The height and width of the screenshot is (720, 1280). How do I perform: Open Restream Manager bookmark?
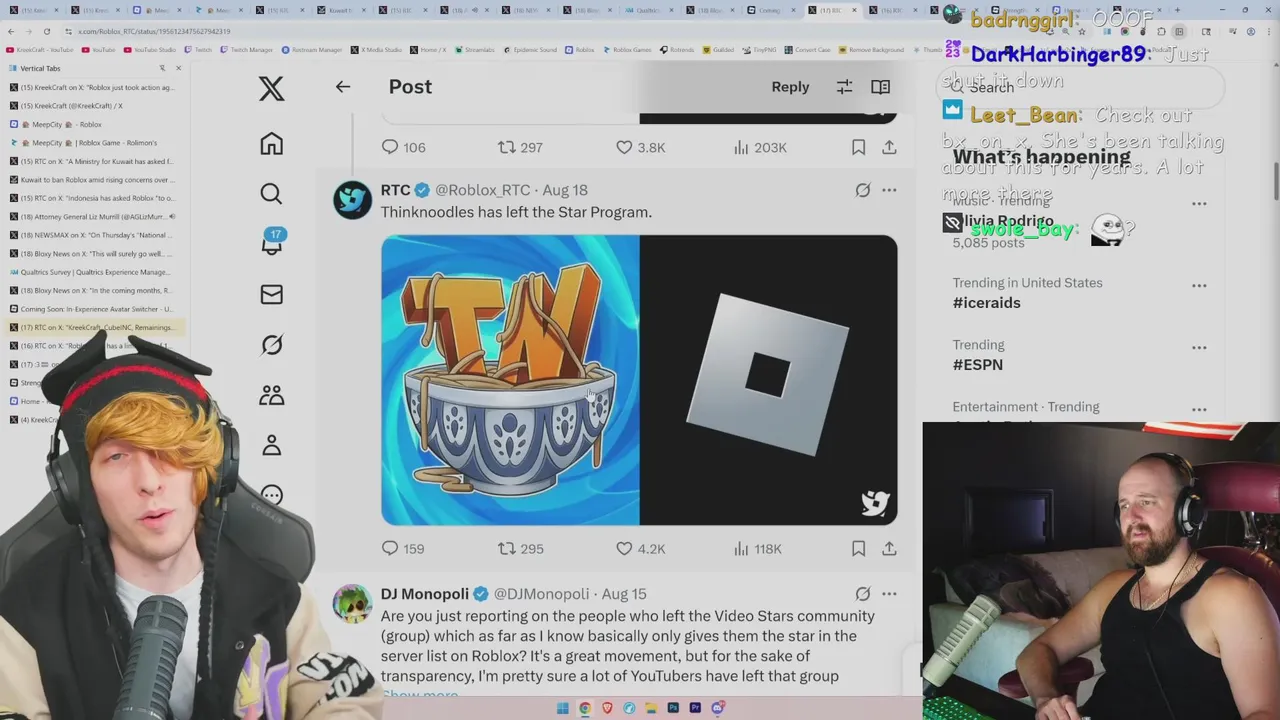[312, 49]
